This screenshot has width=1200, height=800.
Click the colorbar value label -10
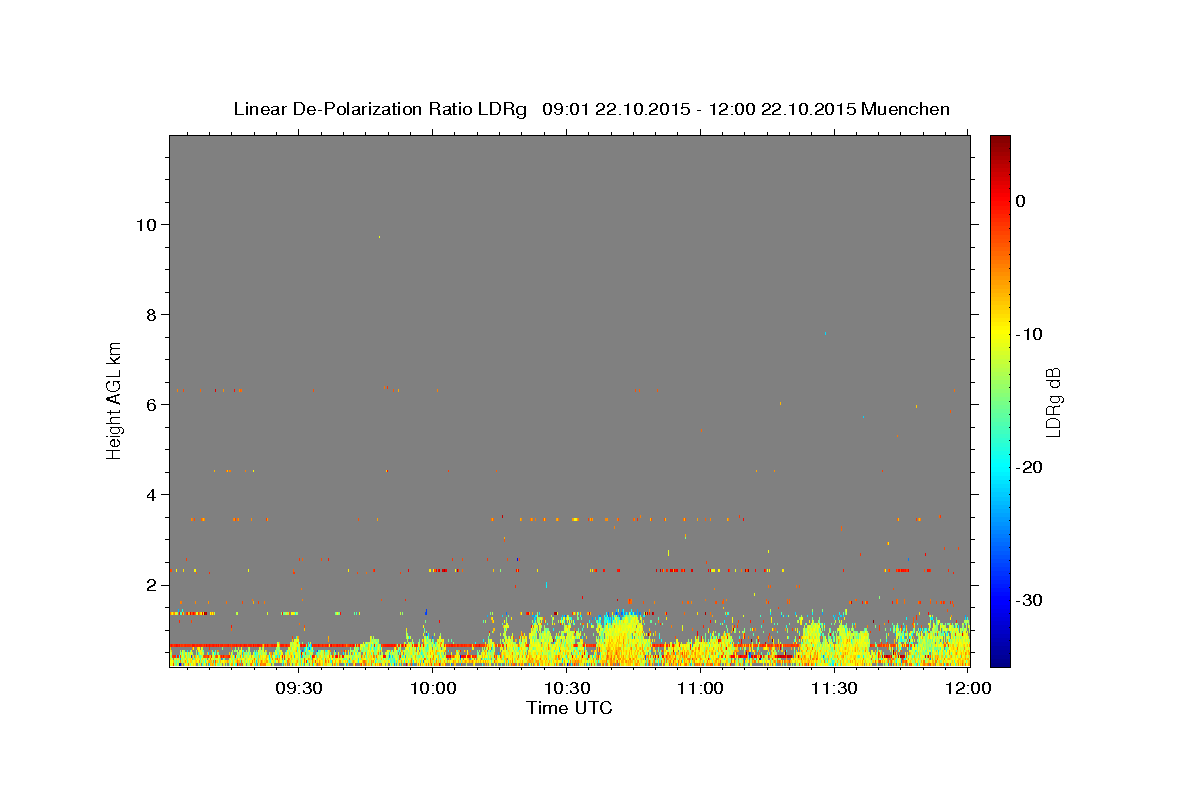[1029, 334]
